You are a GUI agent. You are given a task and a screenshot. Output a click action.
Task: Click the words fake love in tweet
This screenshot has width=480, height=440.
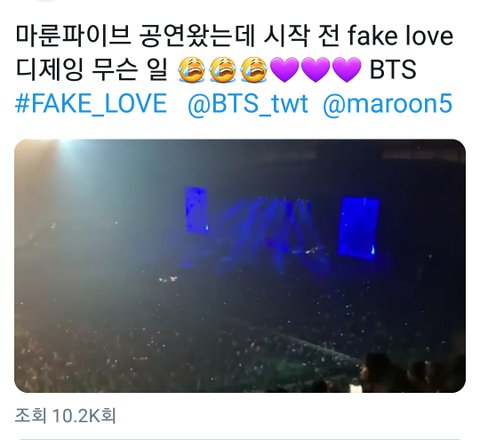(401, 36)
